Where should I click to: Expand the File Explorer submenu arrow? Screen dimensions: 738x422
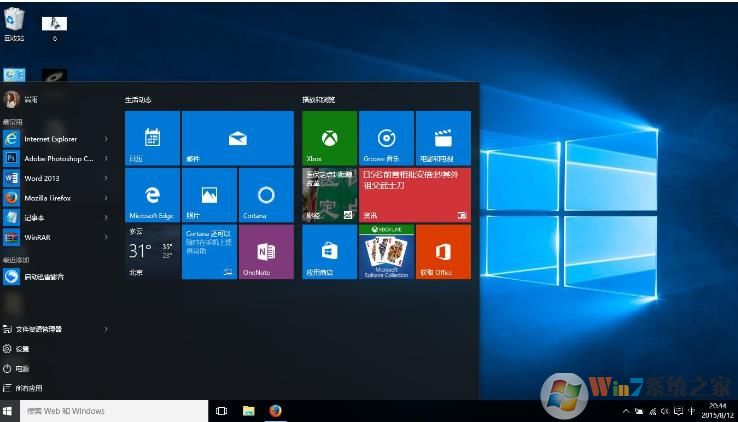coord(107,329)
